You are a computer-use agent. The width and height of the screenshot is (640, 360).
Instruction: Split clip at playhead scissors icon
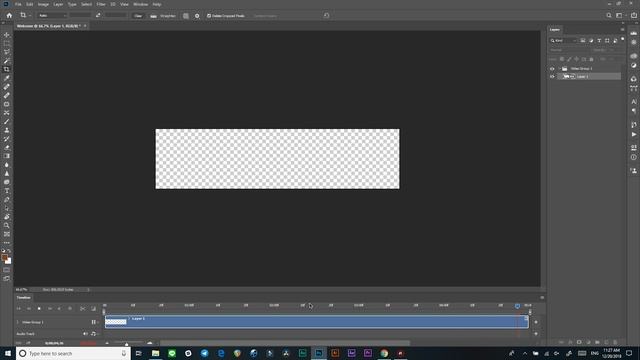tap(82, 309)
